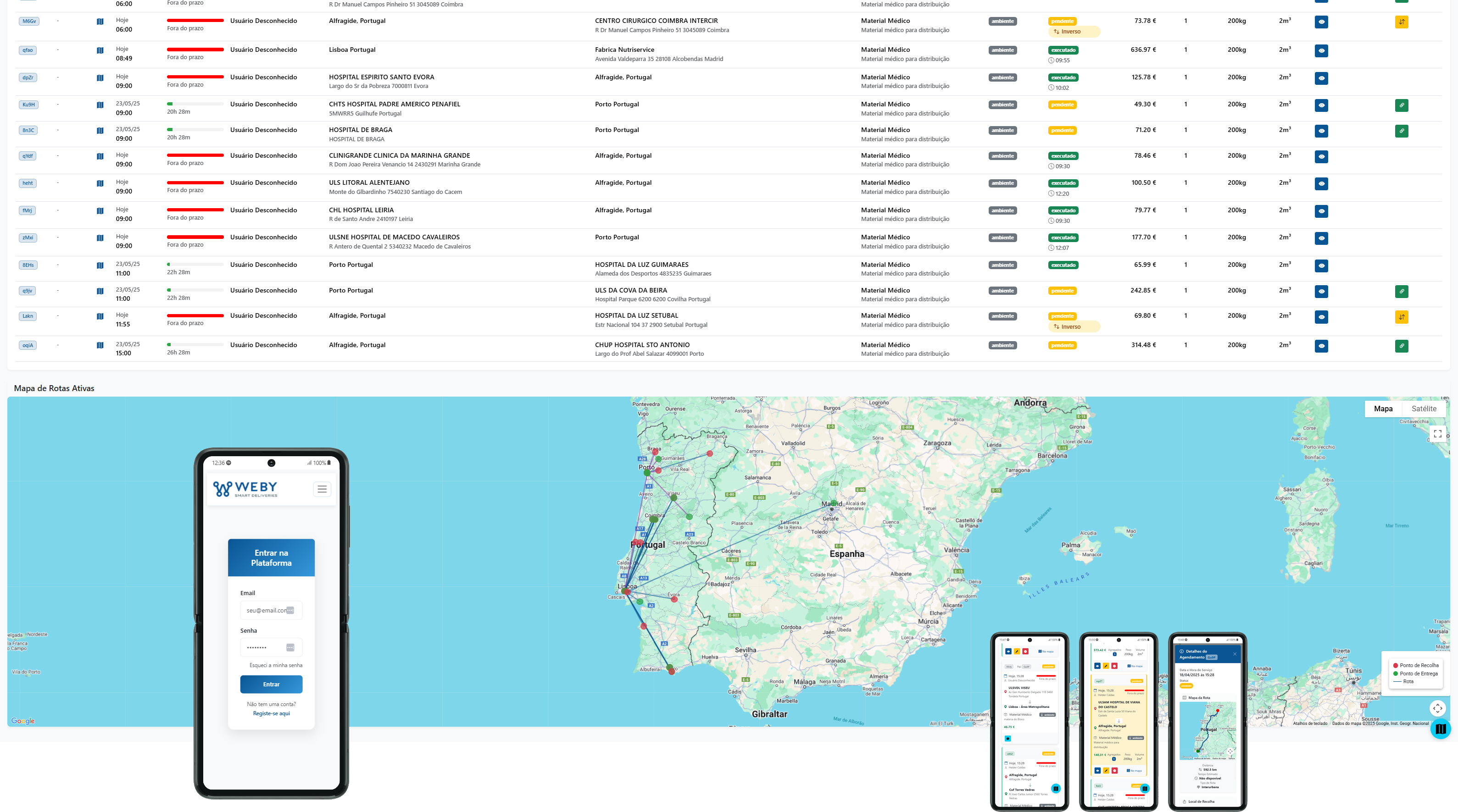
Task: Focus the Senha password field
Action: pos(271,647)
